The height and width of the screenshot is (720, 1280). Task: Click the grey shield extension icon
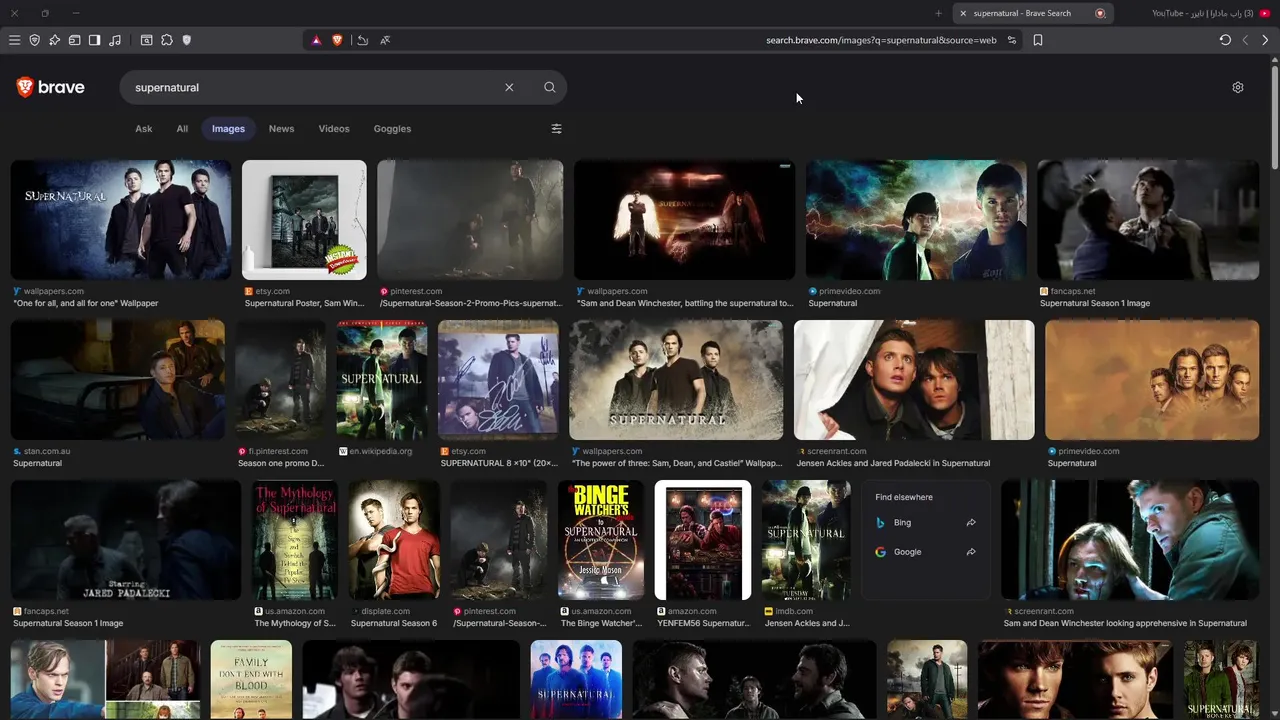click(x=186, y=40)
